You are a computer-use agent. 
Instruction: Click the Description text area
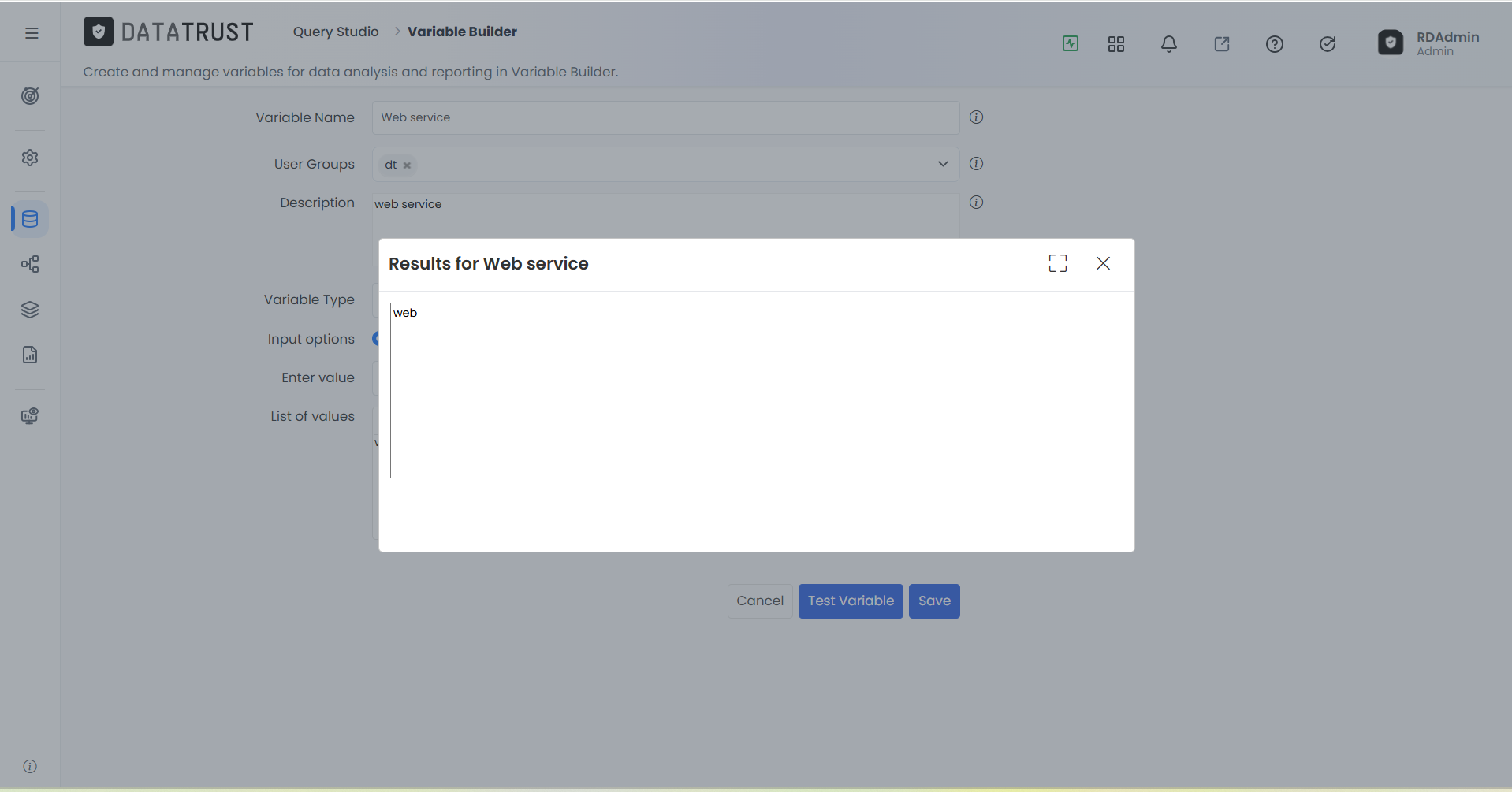[665, 216]
